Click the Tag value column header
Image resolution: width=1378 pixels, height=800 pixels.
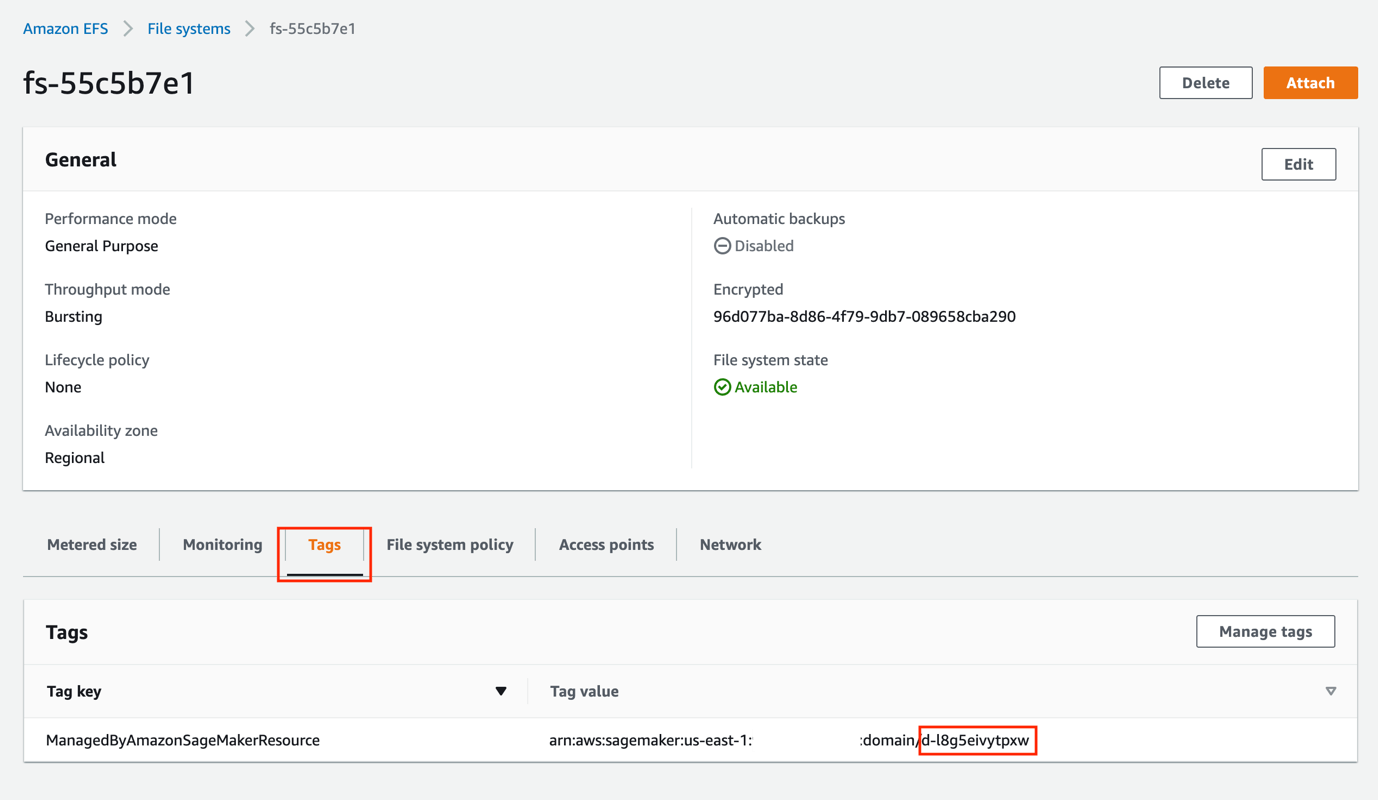point(584,691)
